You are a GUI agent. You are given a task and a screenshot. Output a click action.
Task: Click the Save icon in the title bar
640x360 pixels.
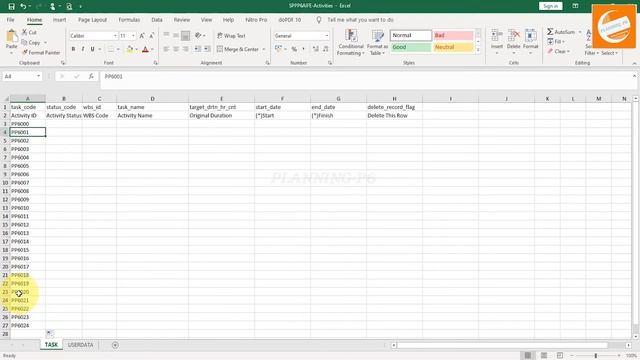coord(11,6)
